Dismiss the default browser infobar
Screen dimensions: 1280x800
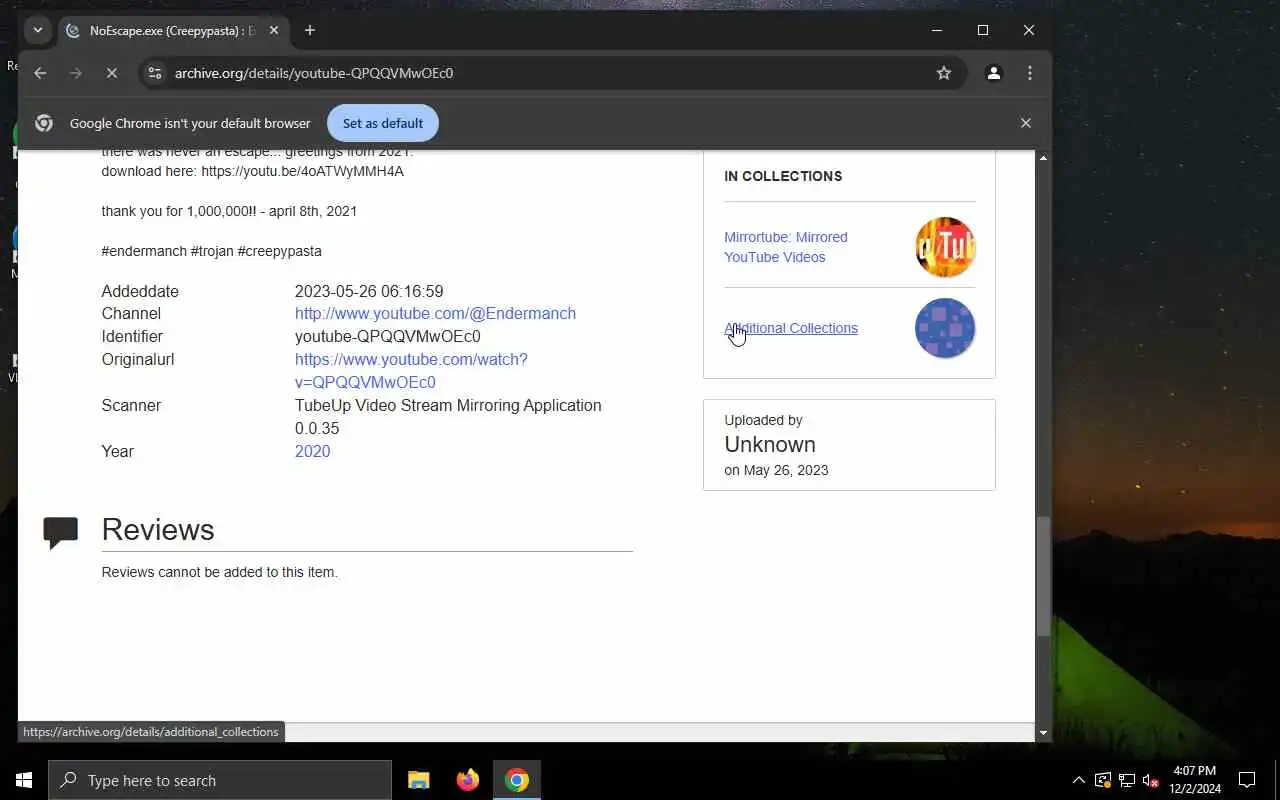pyautogui.click(x=1025, y=123)
